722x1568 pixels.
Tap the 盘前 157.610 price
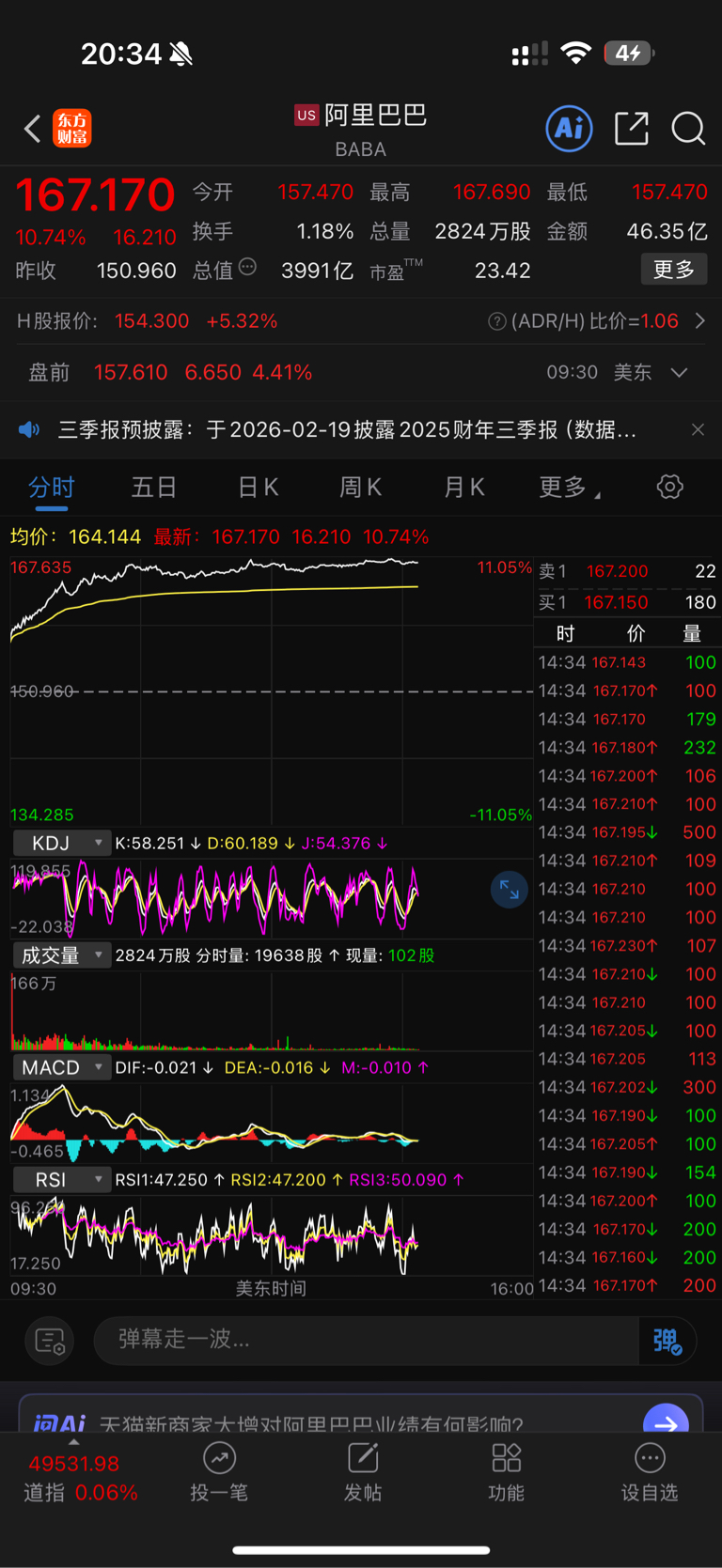[131, 373]
